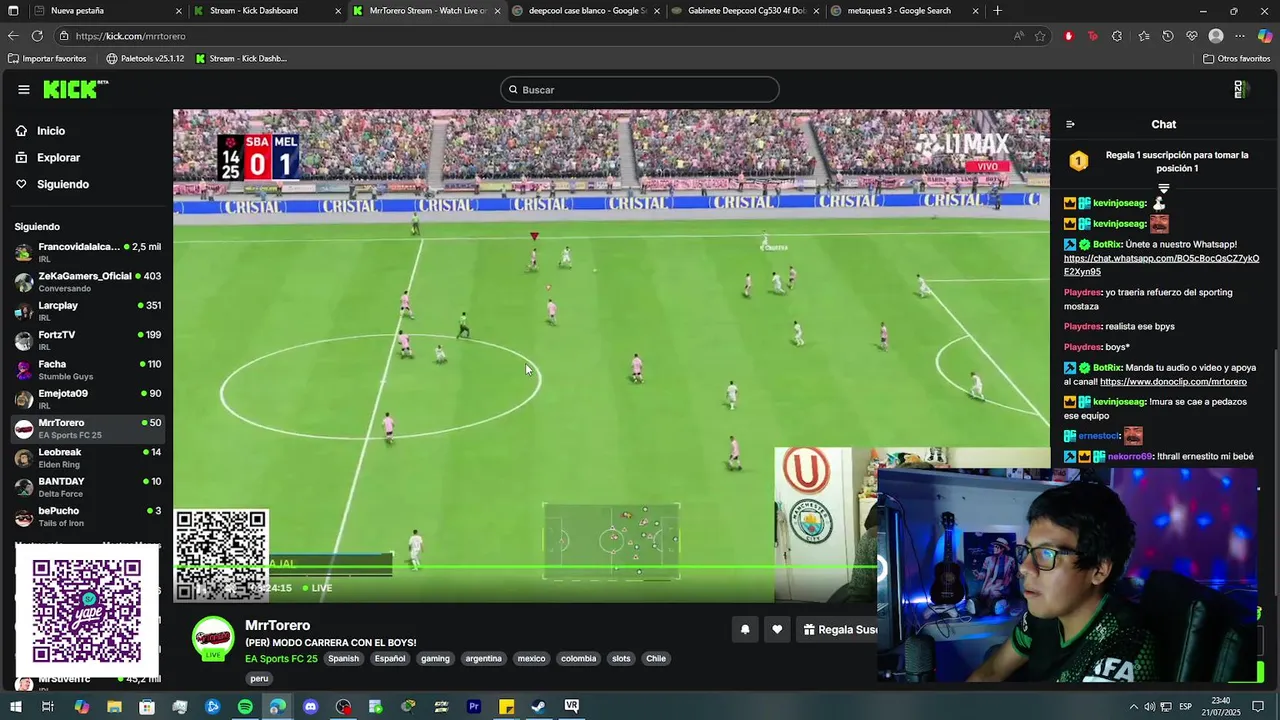Open the browser profile avatar
Viewport: 1280px width, 720px height.
pyautogui.click(x=1216, y=36)
